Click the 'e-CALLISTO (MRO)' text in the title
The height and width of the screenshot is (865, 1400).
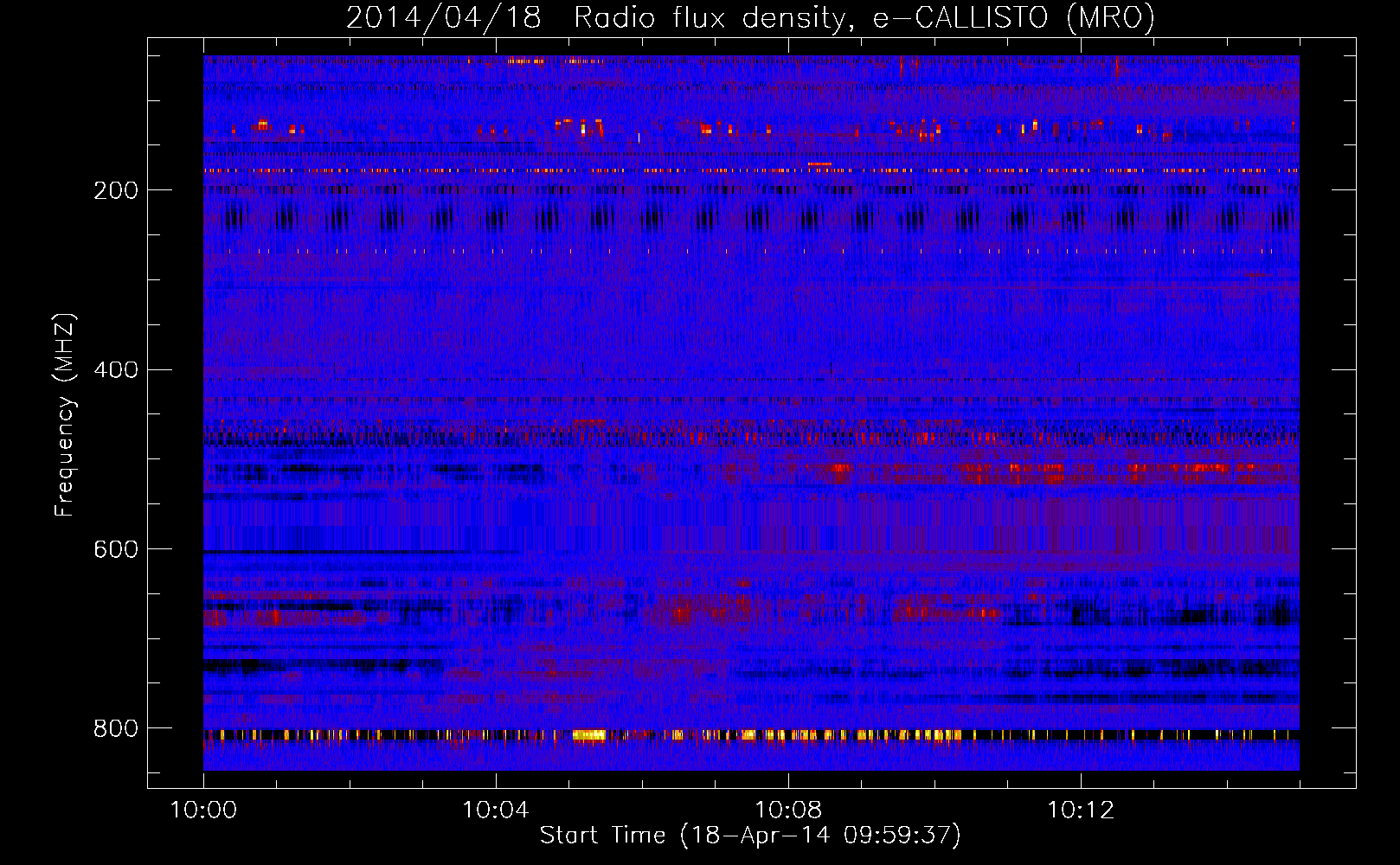pyautogui.click(x=1013, y=18)
